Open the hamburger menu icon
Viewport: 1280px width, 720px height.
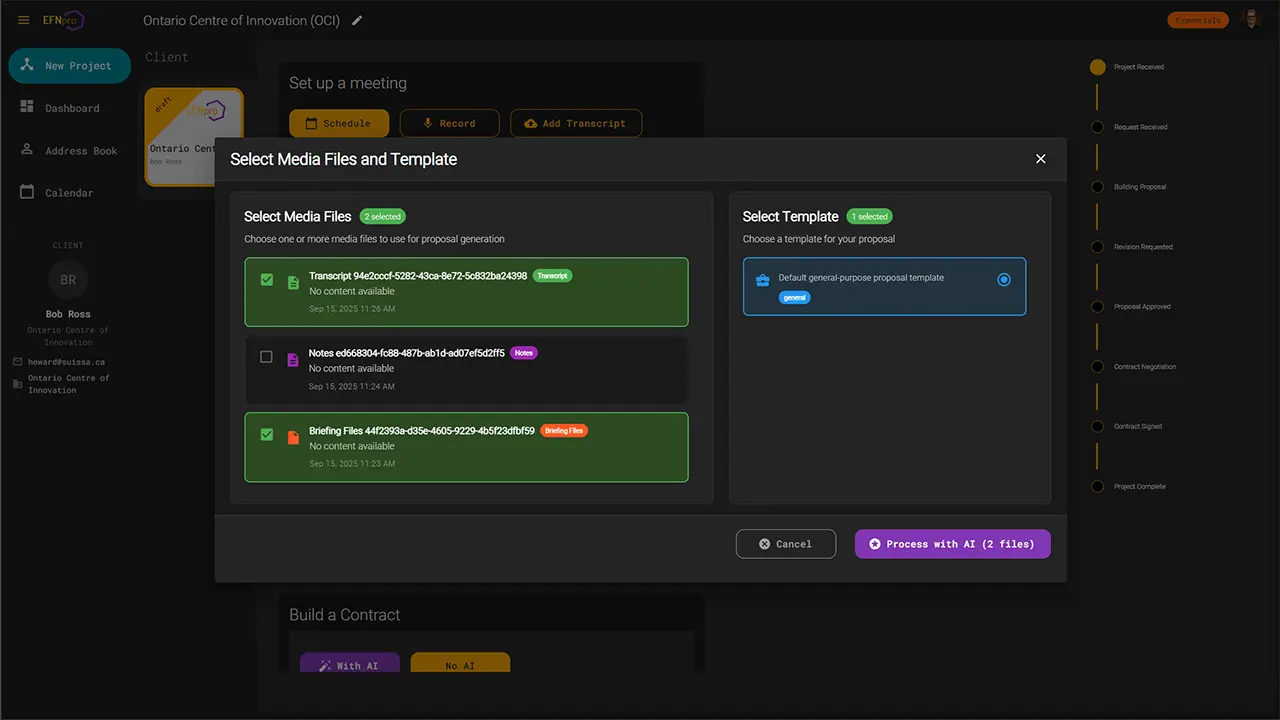[24, 20]
